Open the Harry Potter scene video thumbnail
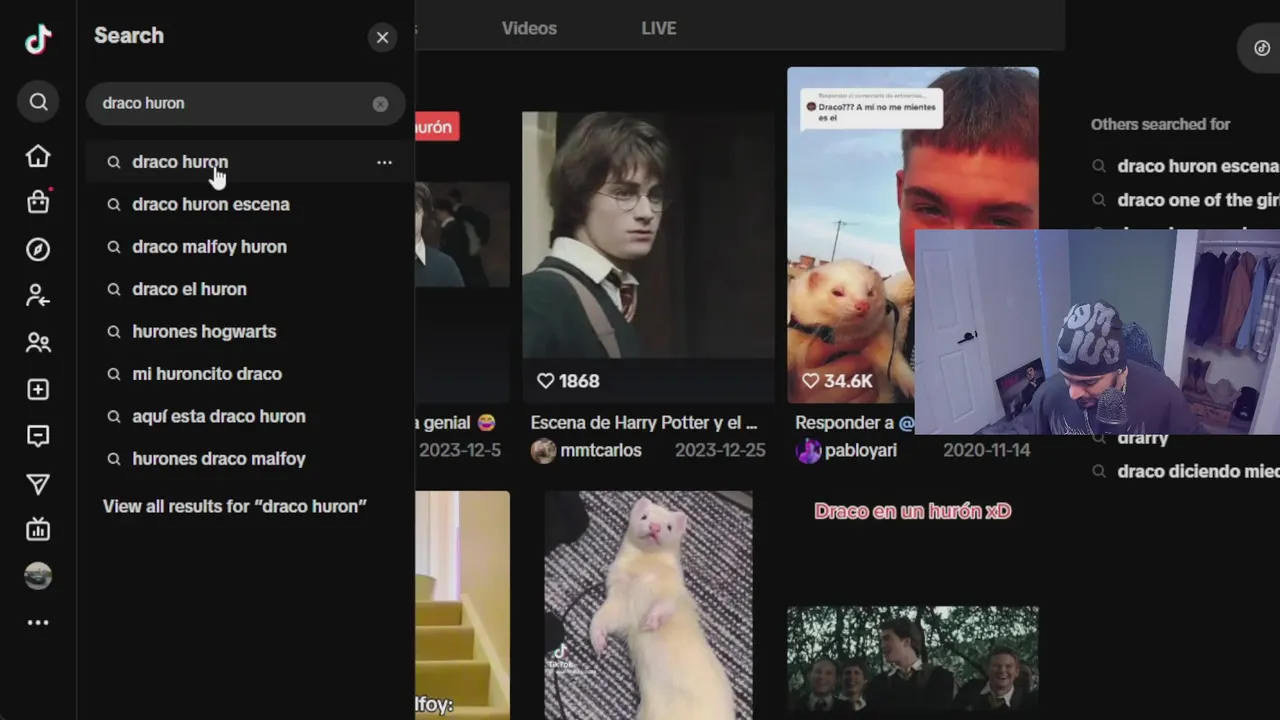Image resolution: width=1280 pixels, height=720 pixels. point(648,235)
